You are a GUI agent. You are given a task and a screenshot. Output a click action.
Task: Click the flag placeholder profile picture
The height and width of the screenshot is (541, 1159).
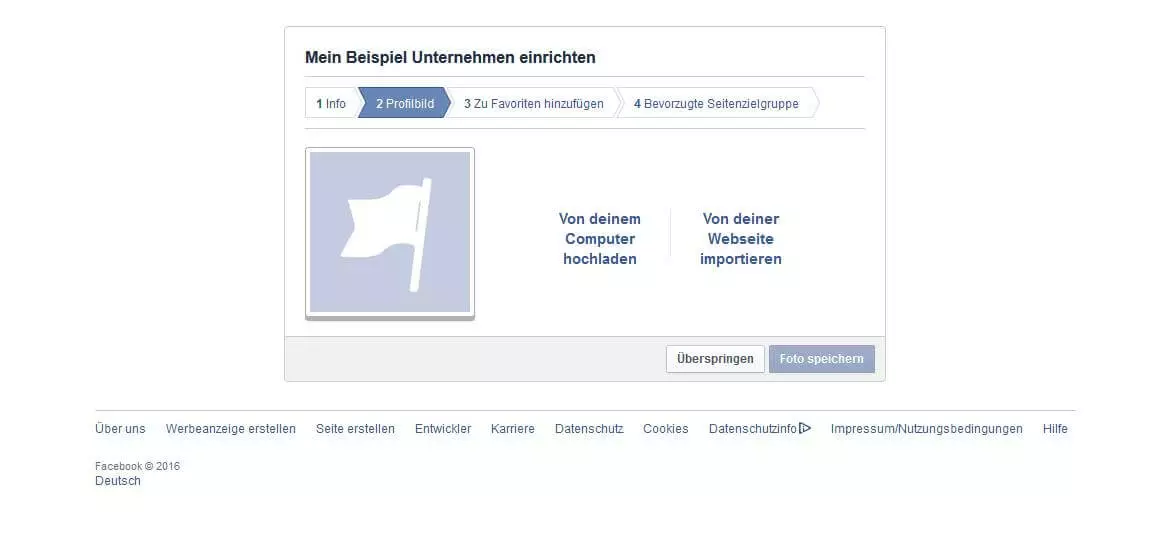(x=389, y=232)
